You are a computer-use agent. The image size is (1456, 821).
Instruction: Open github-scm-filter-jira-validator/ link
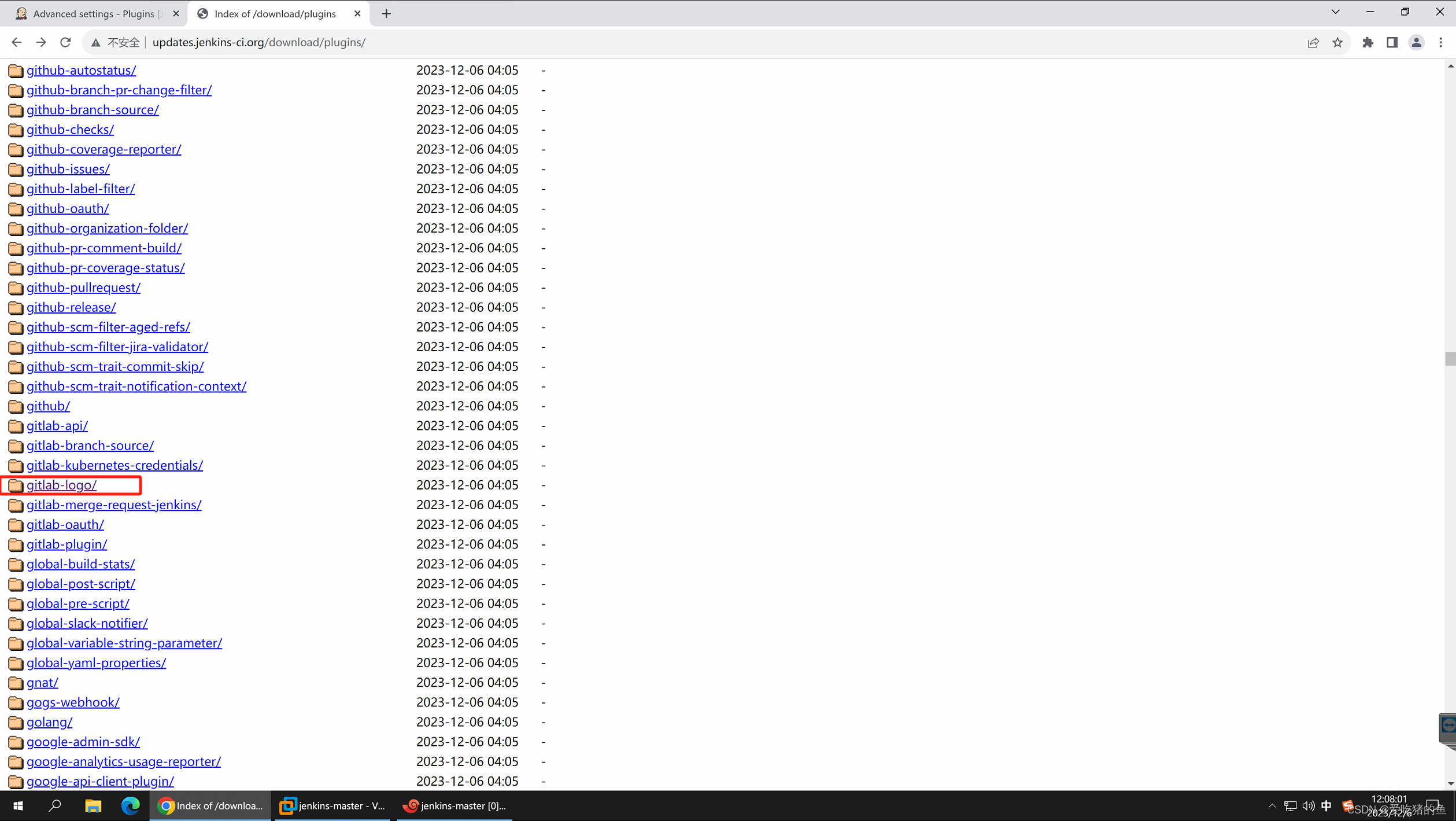tap(117, 347)
